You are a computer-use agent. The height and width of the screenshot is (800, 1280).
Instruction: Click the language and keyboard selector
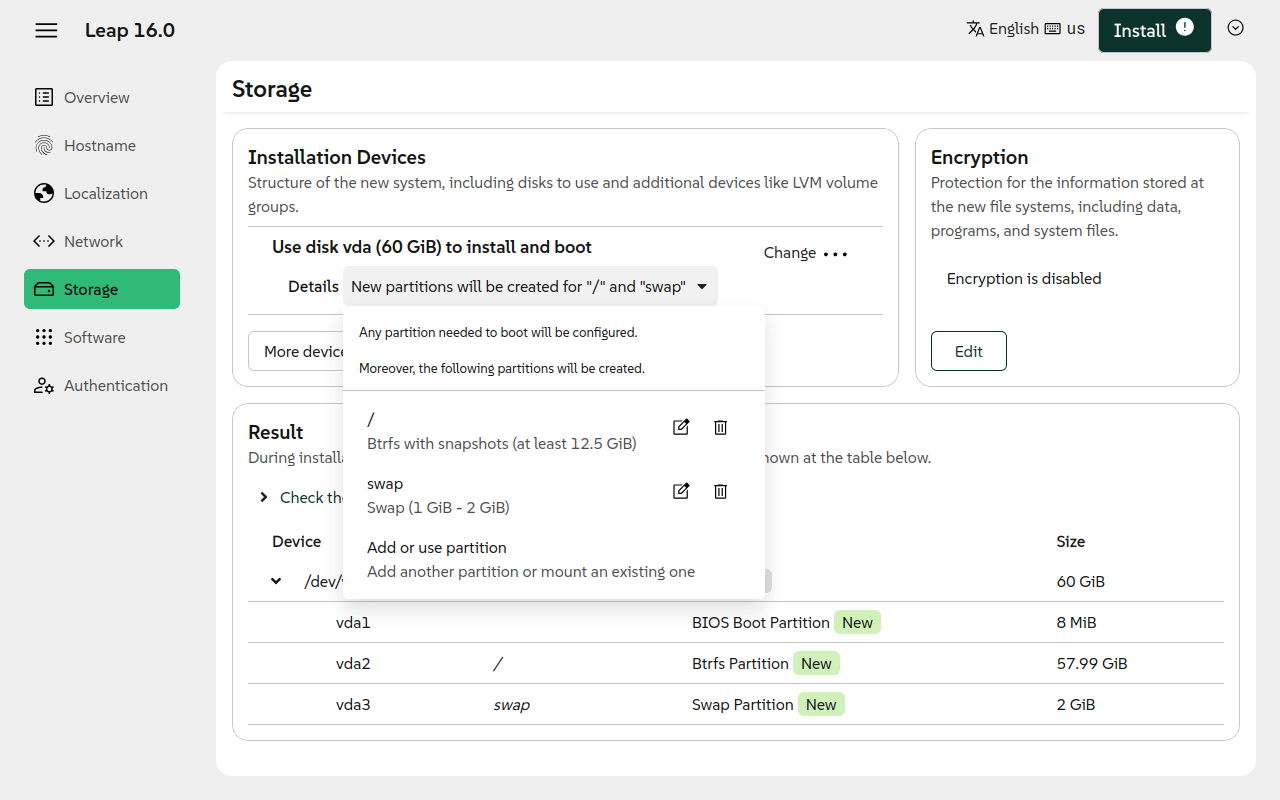1025,29
